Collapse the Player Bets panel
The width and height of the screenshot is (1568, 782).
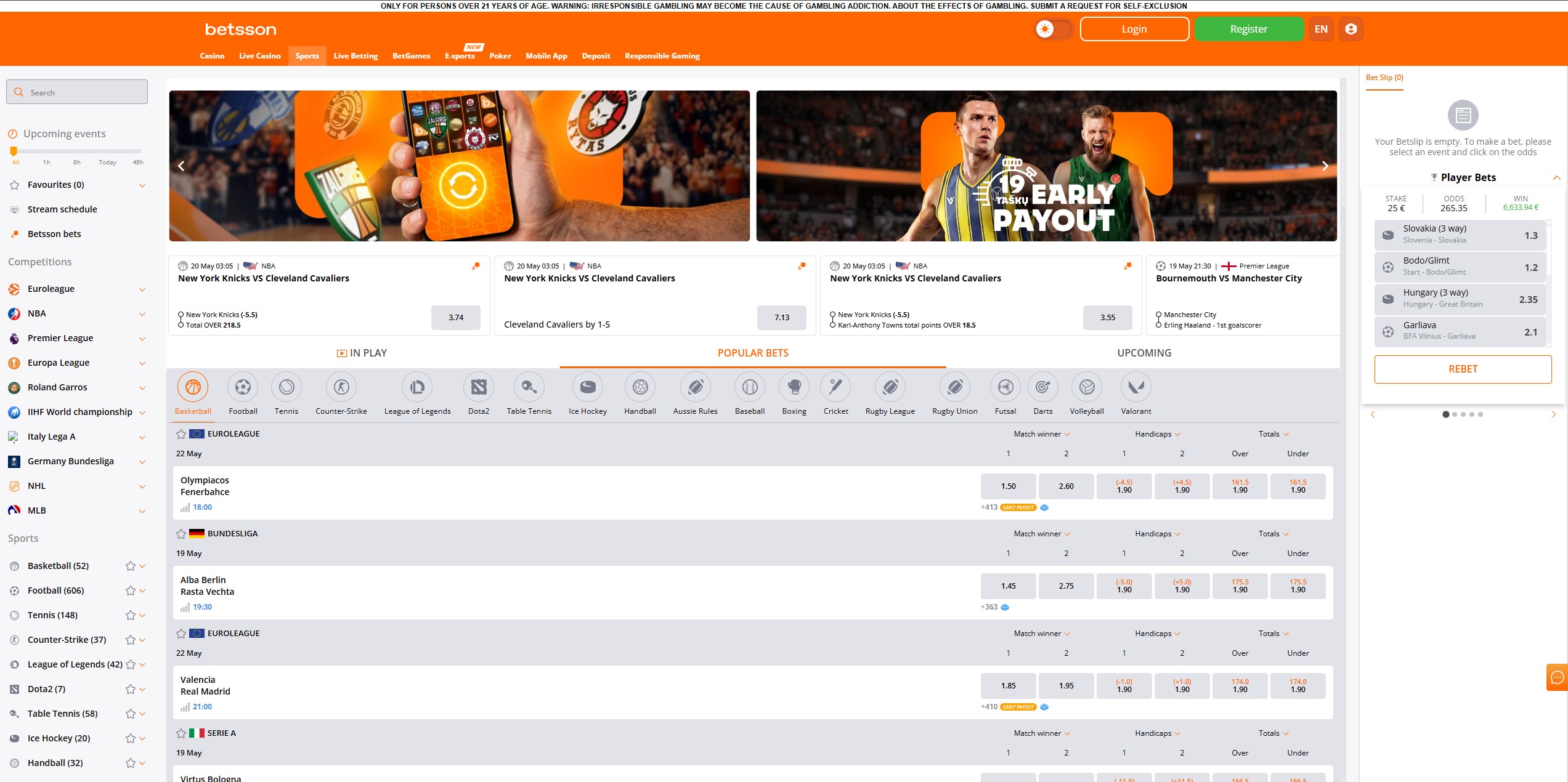pos(1557,177)
